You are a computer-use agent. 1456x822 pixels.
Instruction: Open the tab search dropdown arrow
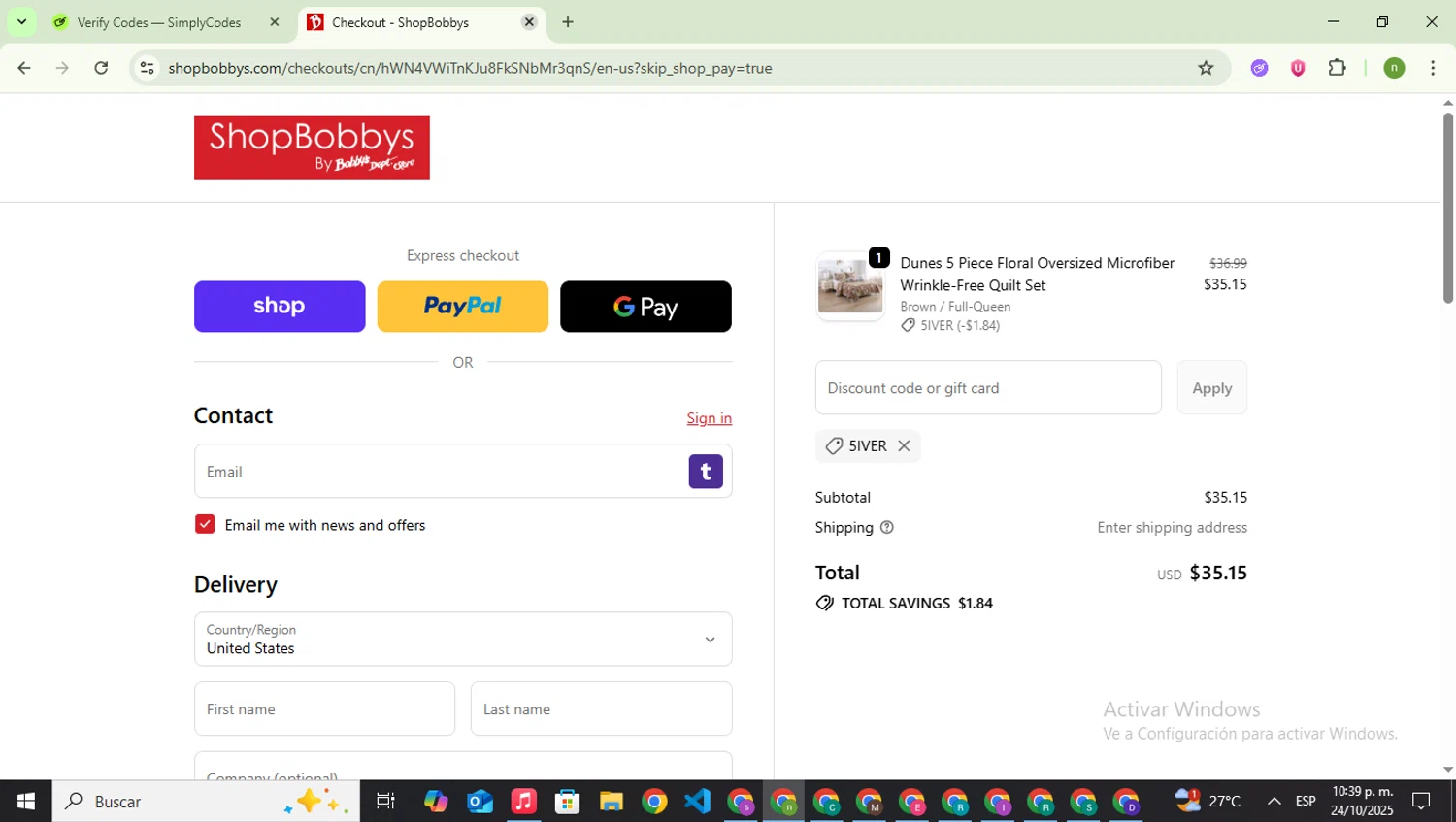[x=21, y=22]
